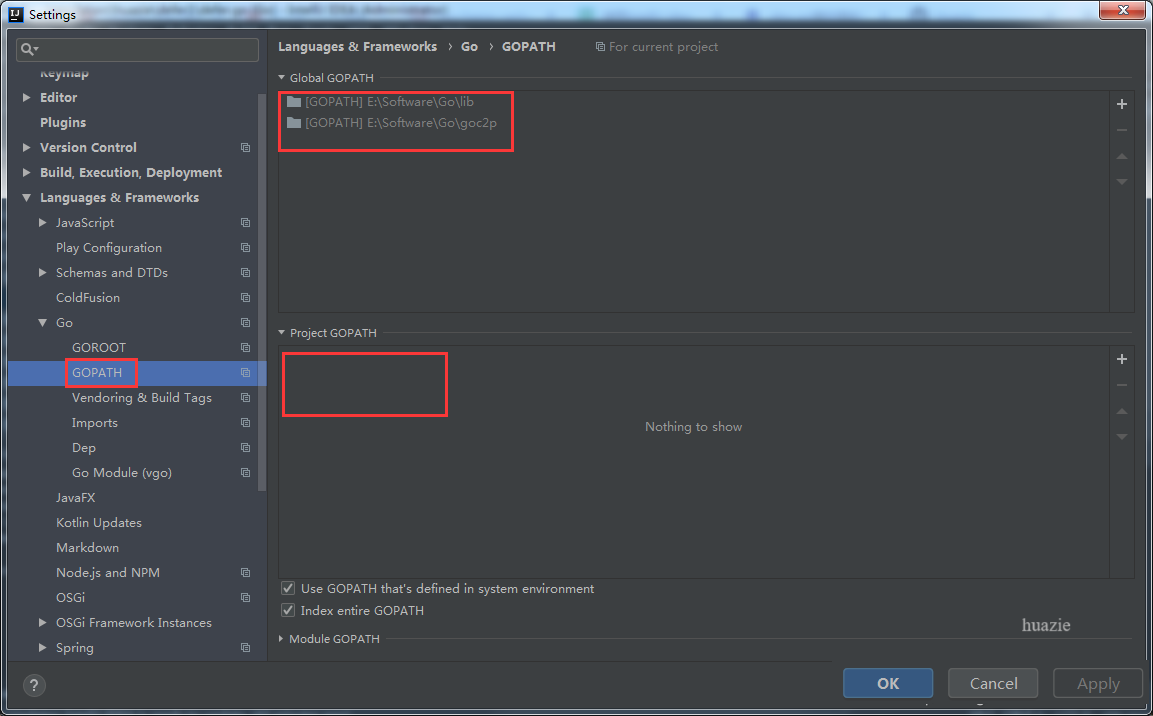Click project-level icon beside Play Configuration
1153x716 pixels.
[246, 248]
